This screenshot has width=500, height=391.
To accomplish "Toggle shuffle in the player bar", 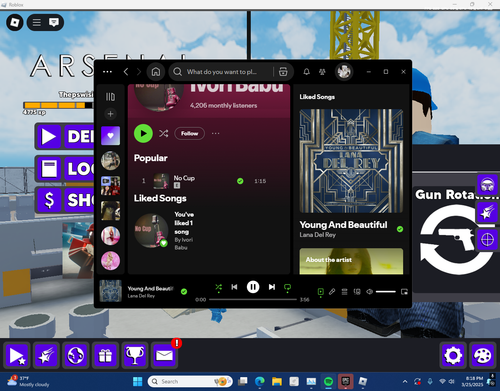I will pos(218,287).
